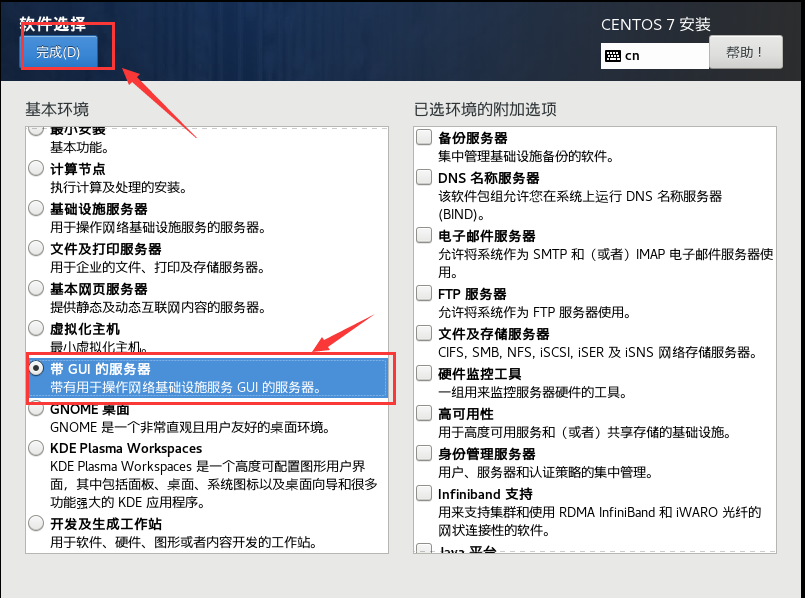Choose 基本网页服务器 environment
The width and height of the screenshot is (805, 598).
click(x=36, y=288)
